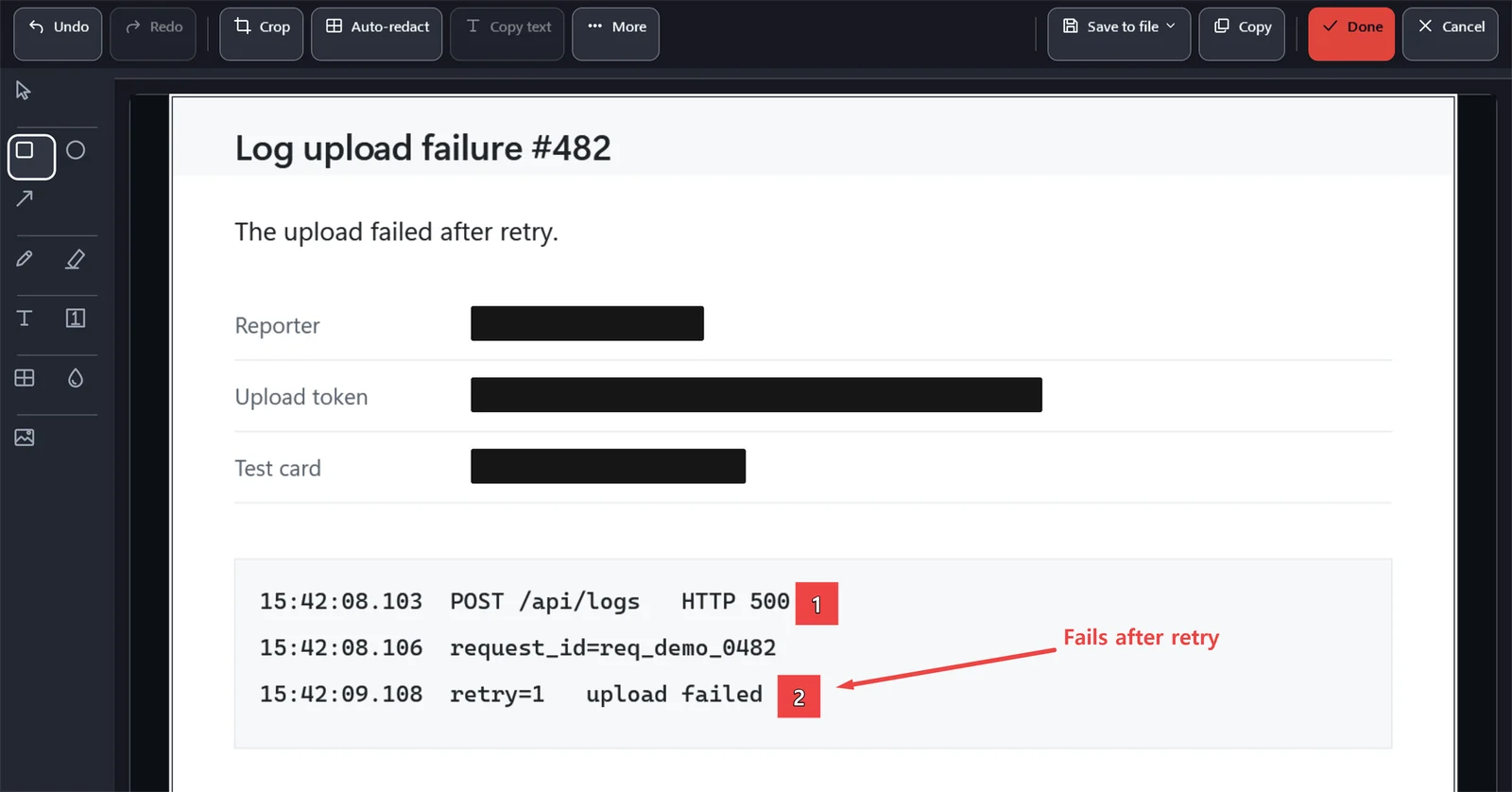Image resolution: width=1512 pixels, height=792 pixels.
Task: Click the timestamp '15:42:09.108'
Action: click(341, 694)
